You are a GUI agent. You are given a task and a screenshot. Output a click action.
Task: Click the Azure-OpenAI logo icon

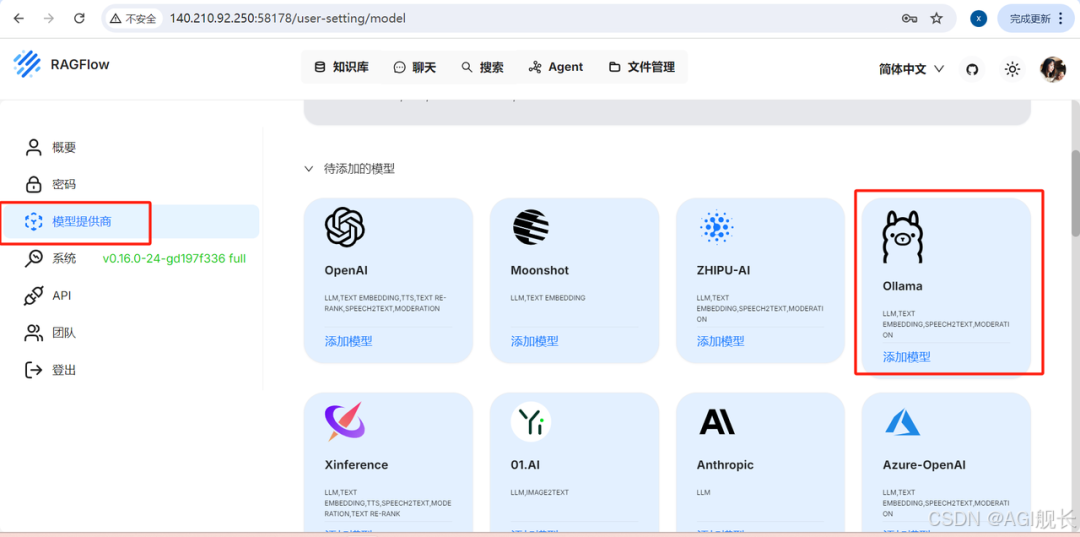pyautogui.click(x=902, y=421)
